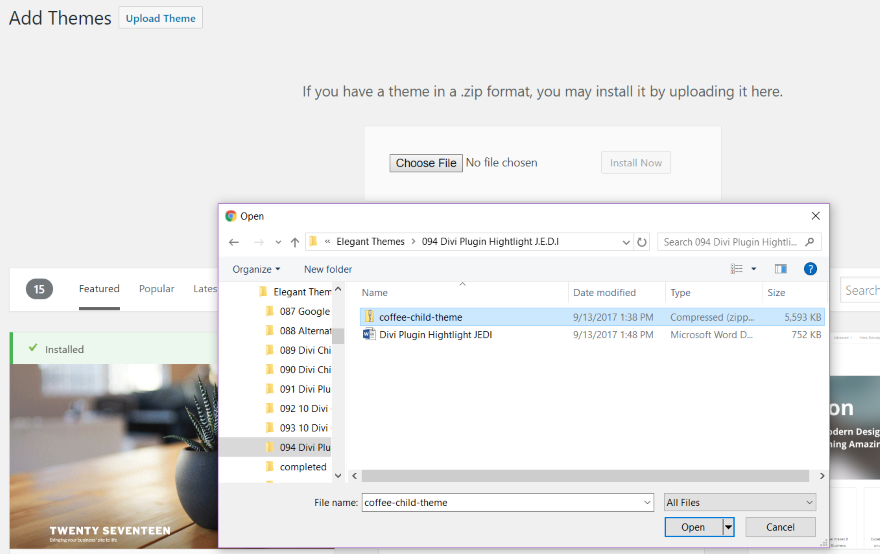Click the Upload Theme button
This screenshot has width=880, height=554.
pos(160,18)
